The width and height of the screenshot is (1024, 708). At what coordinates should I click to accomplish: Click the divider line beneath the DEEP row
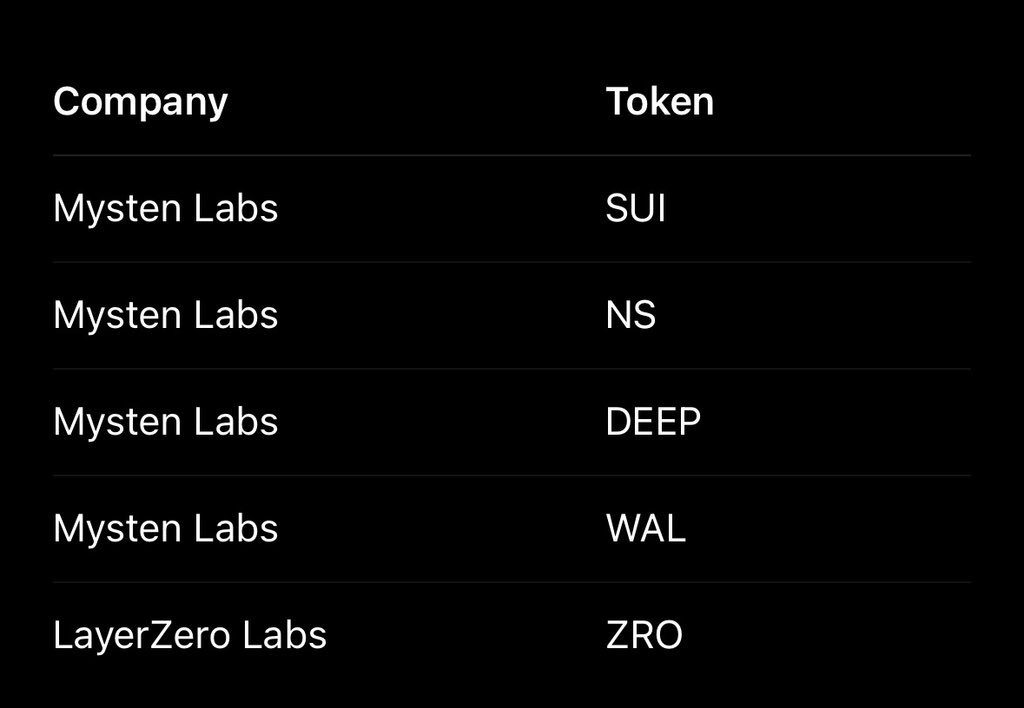[511, 475]
